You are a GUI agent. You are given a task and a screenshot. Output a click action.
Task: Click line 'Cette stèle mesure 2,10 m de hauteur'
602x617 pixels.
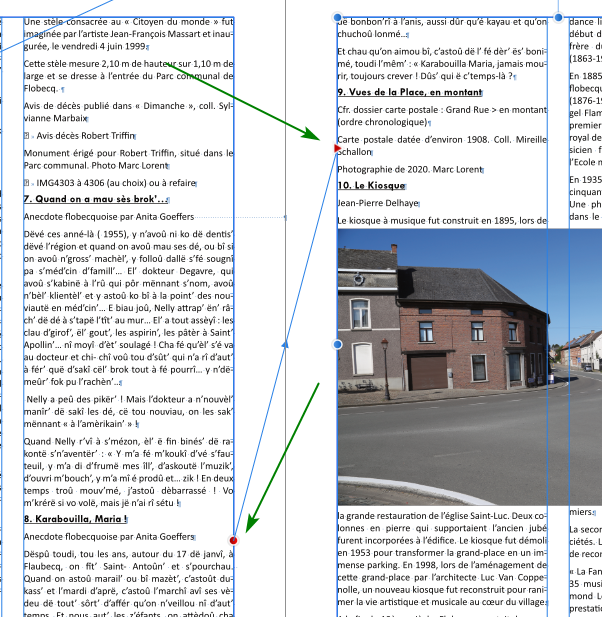128,64
